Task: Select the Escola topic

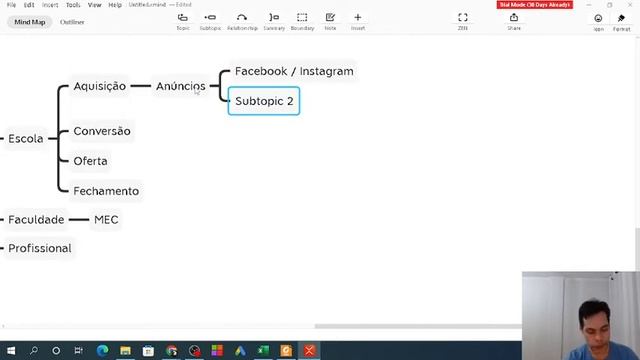Action: (26, 138)
